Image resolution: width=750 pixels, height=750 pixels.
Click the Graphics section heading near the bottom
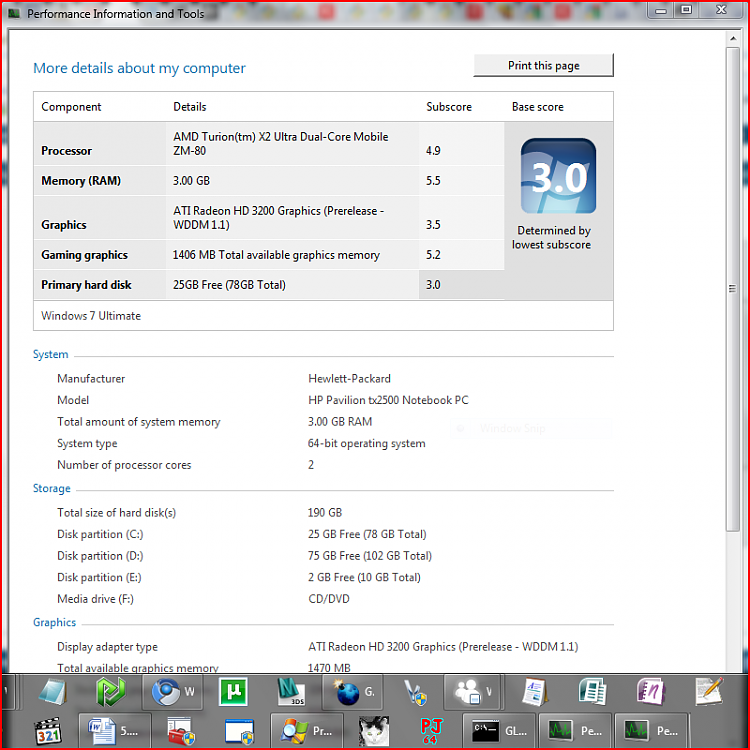coord(54,622)
